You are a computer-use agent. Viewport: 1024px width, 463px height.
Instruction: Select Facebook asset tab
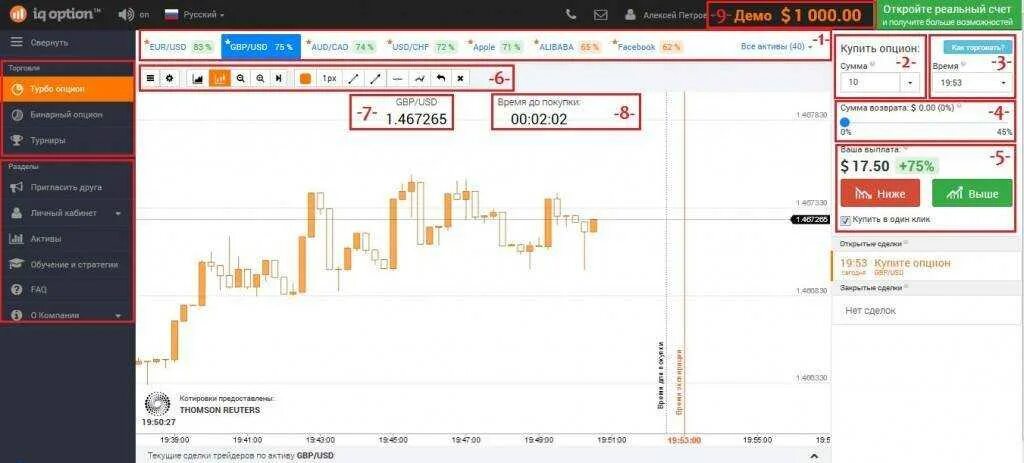coord(648,47)
